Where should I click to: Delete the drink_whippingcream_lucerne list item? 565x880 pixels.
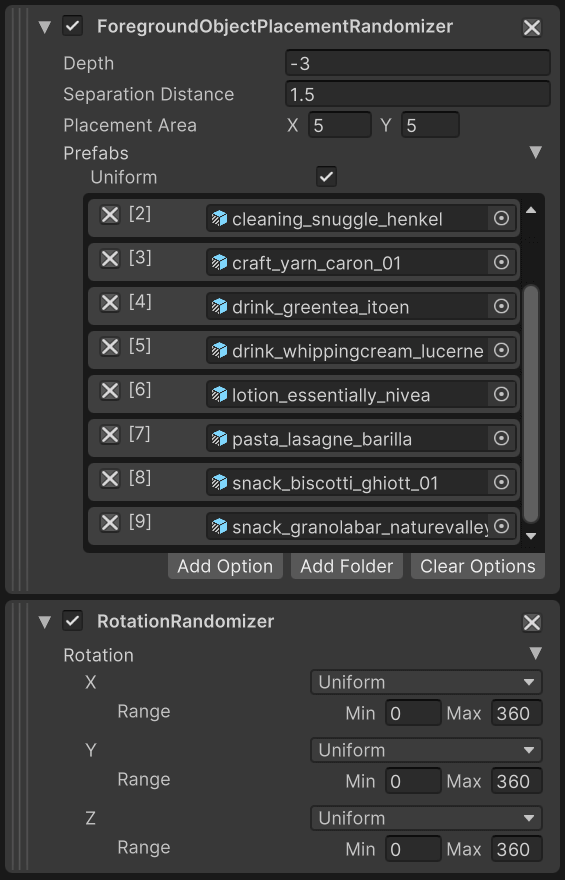tap(109, 346)
